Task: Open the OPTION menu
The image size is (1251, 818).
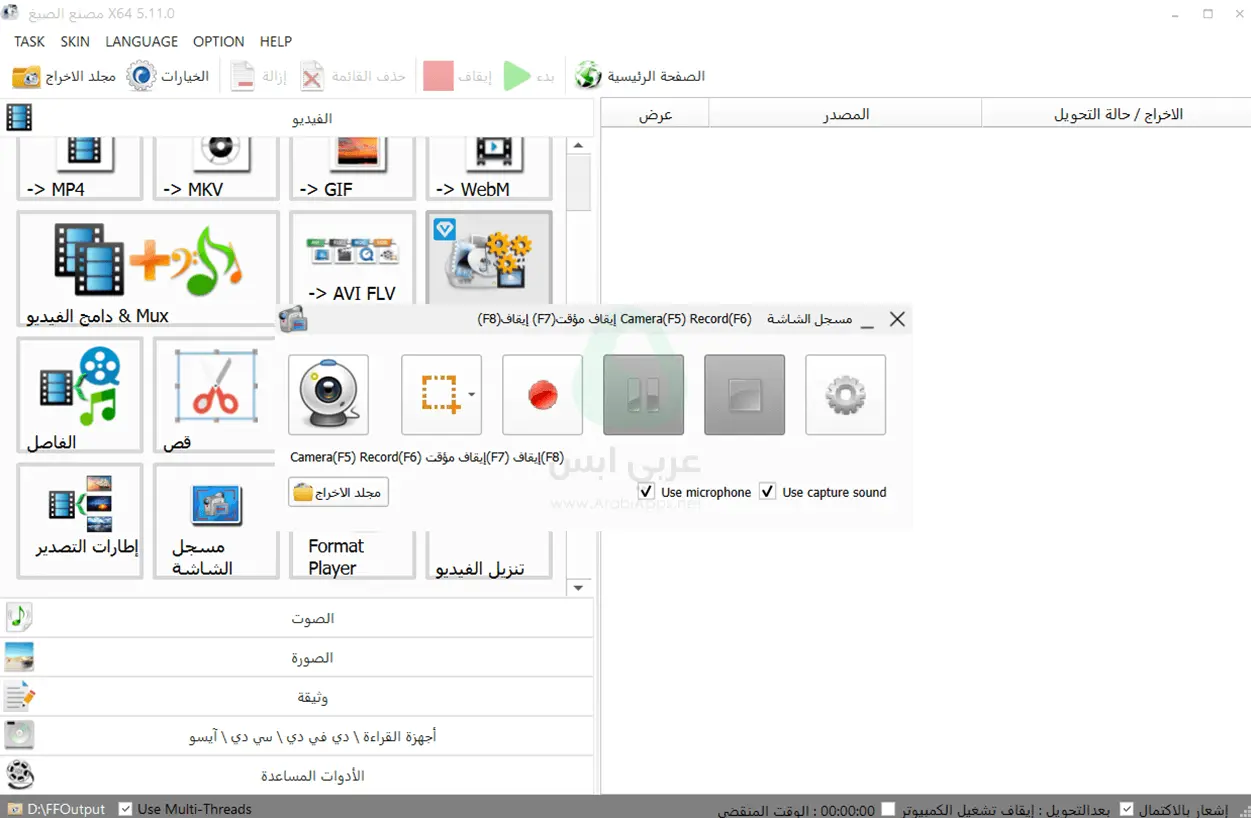Action: point(218,42)
